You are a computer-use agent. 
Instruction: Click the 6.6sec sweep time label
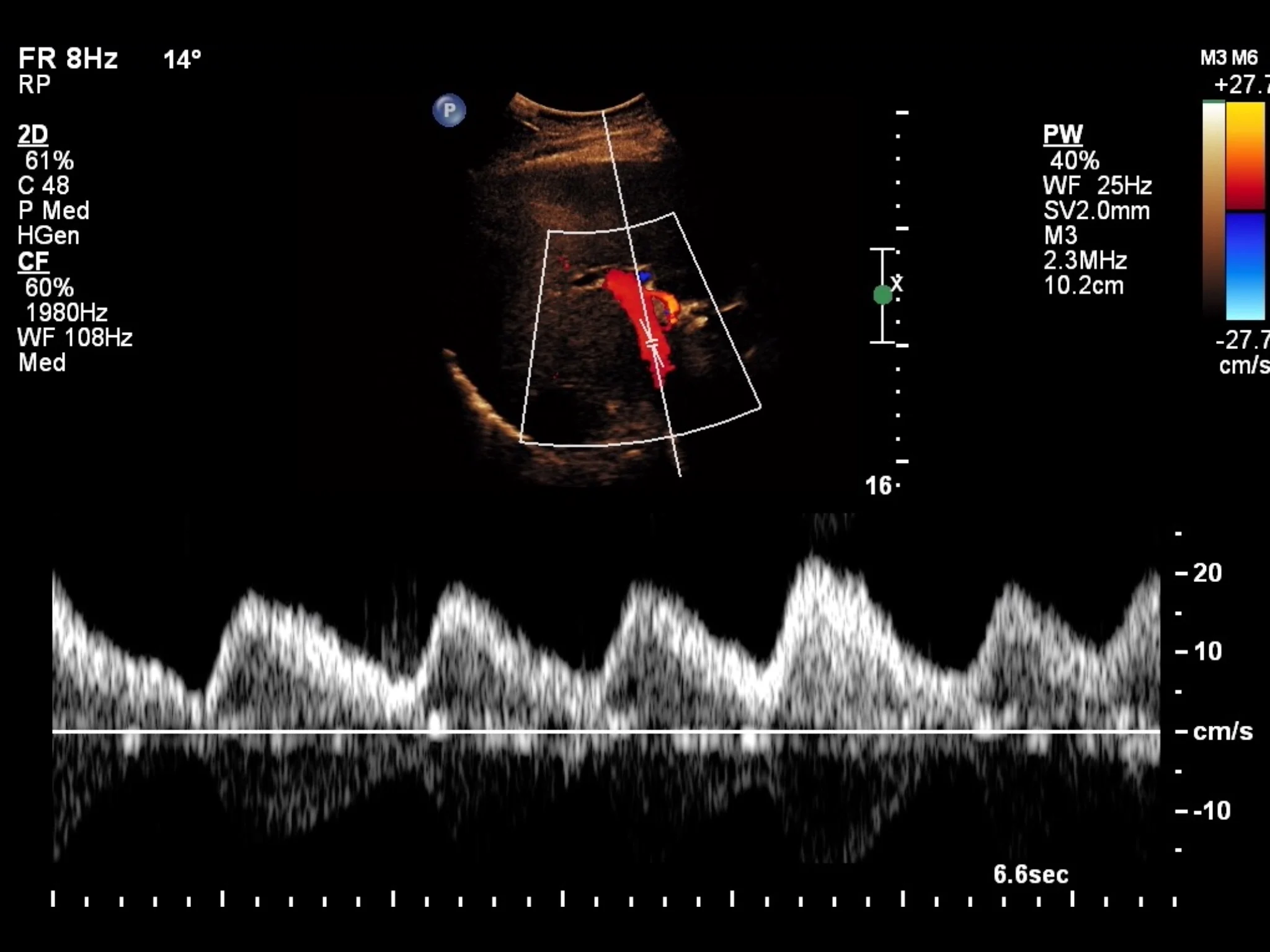[1031, 875]
